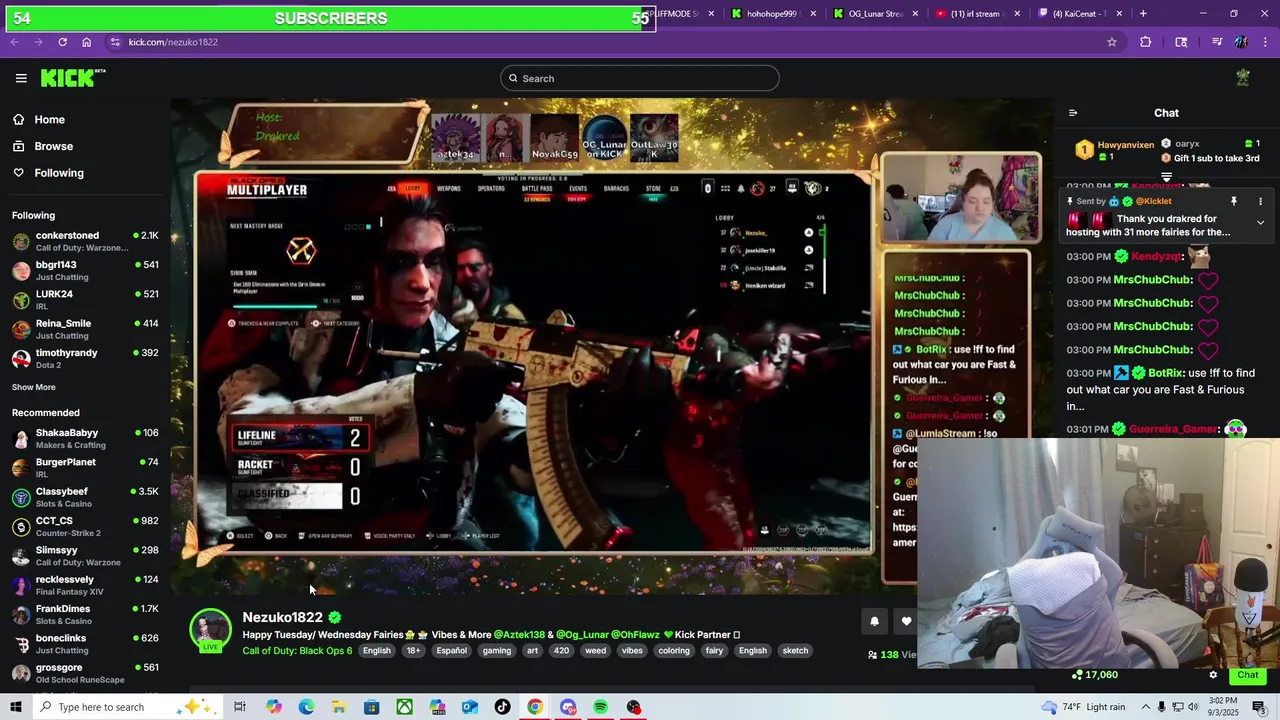
Task: Toggle follow heart for Nezuko1822
Action: (906, 621)
